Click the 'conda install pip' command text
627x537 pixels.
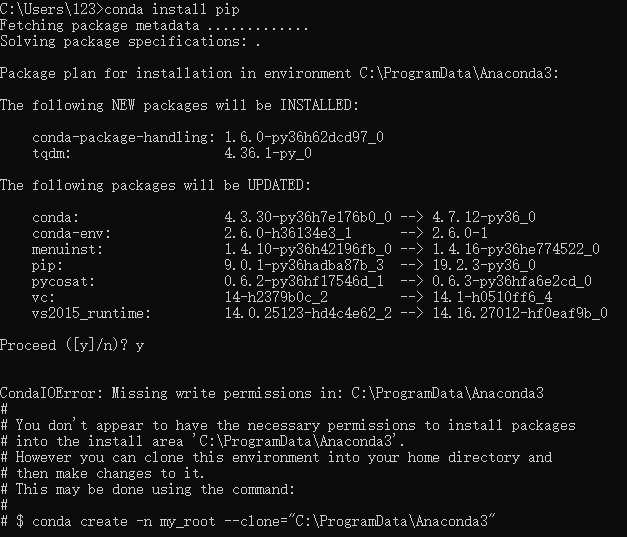[172, 9]
